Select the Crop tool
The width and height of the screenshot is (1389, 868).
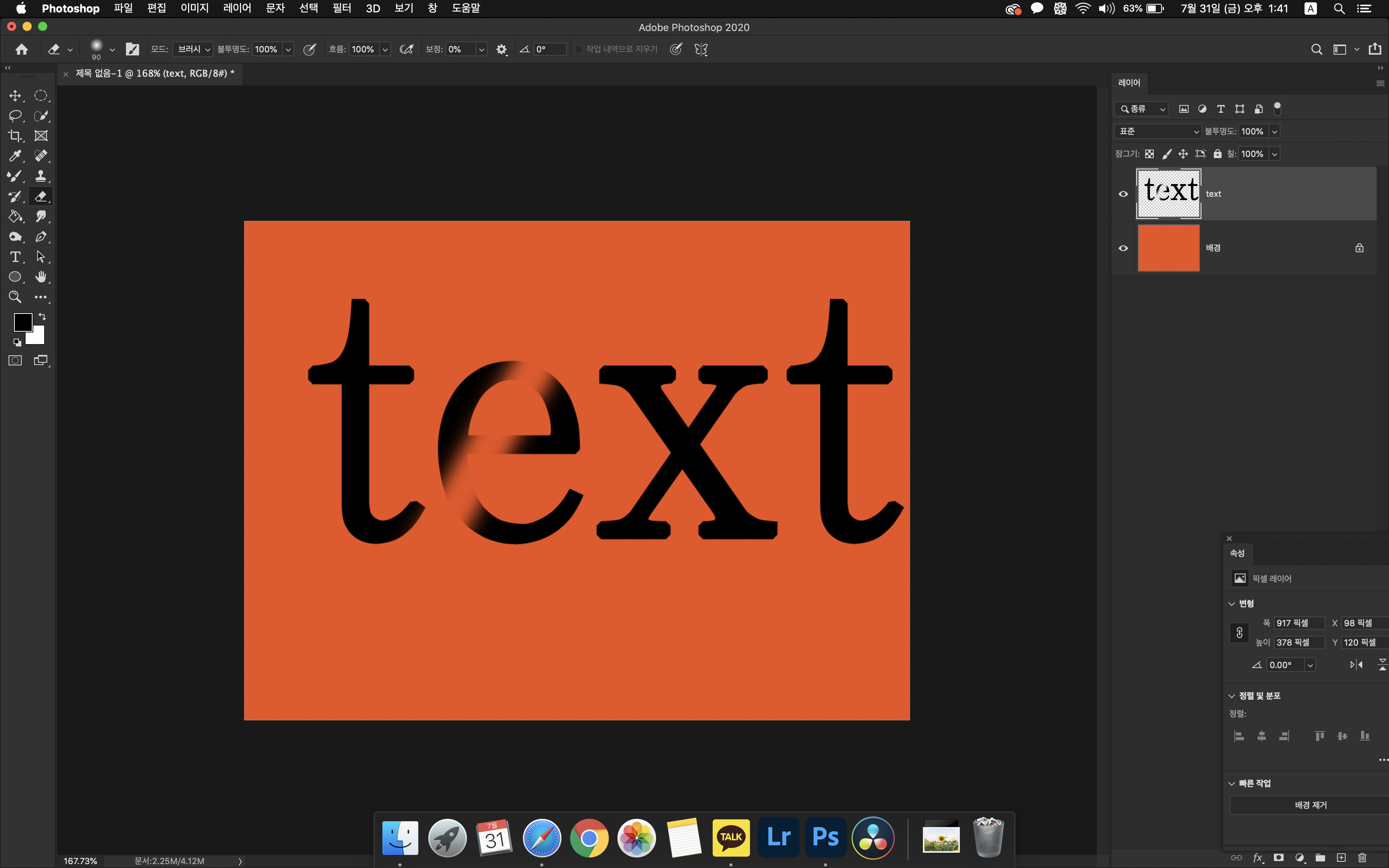(x=15, y=136)
